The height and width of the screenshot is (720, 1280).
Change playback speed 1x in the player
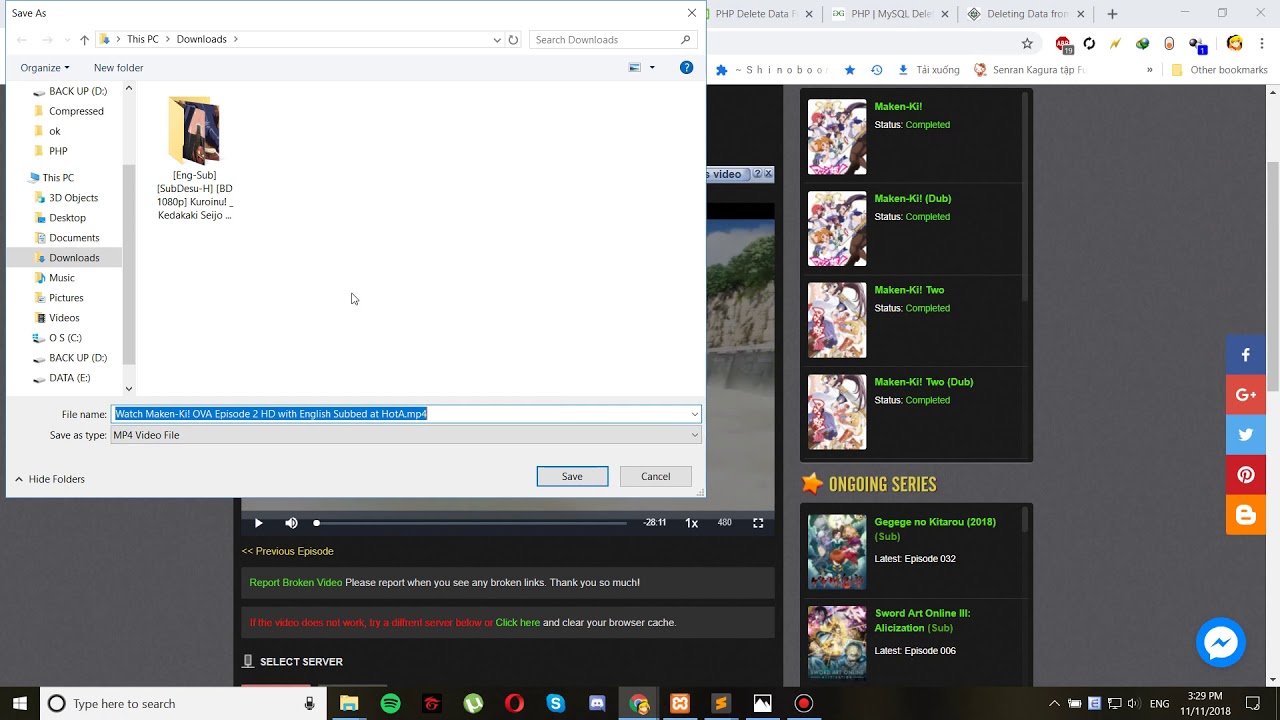pyautogui.click(x=691, y=523)
